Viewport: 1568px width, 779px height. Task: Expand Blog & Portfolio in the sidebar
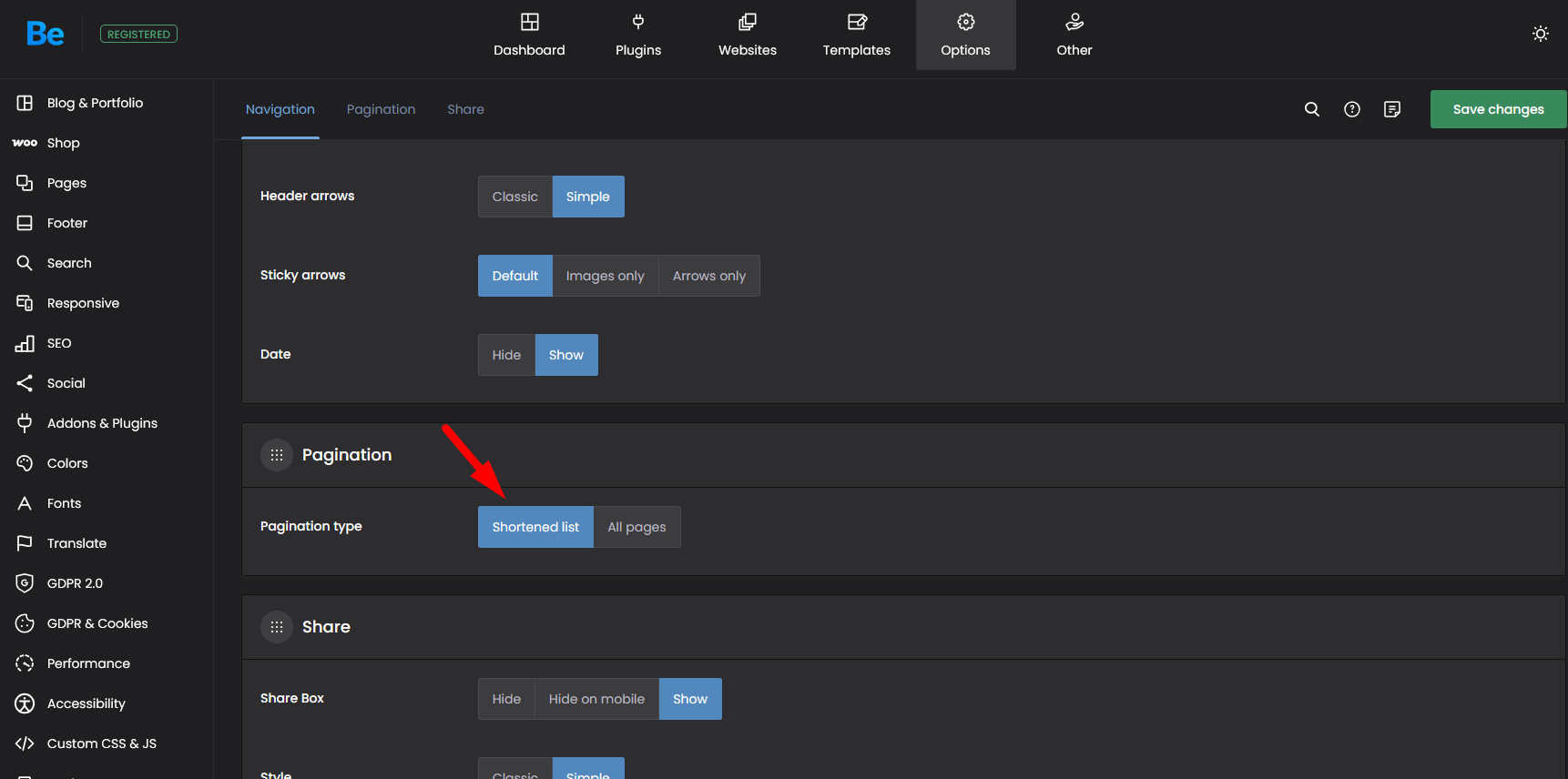point(95,103)
